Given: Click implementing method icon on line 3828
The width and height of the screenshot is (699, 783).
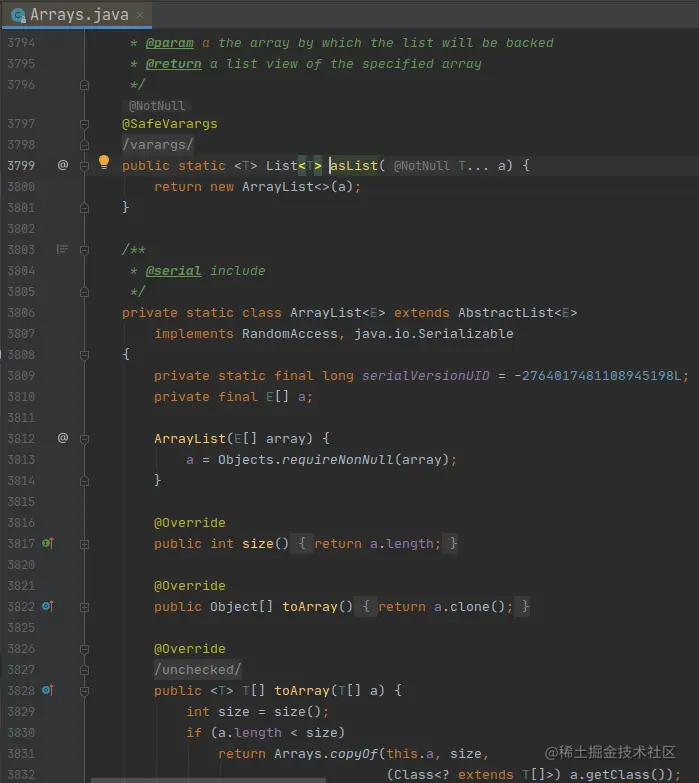Looking at the screenshot, I should 48,690.
